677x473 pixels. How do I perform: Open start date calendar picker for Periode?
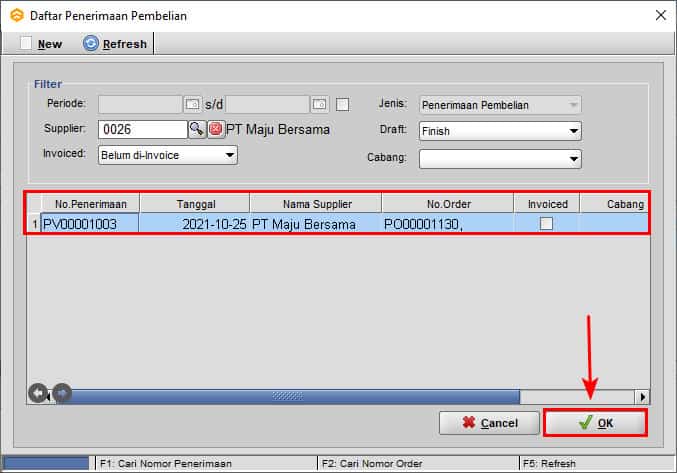(193, 104)
